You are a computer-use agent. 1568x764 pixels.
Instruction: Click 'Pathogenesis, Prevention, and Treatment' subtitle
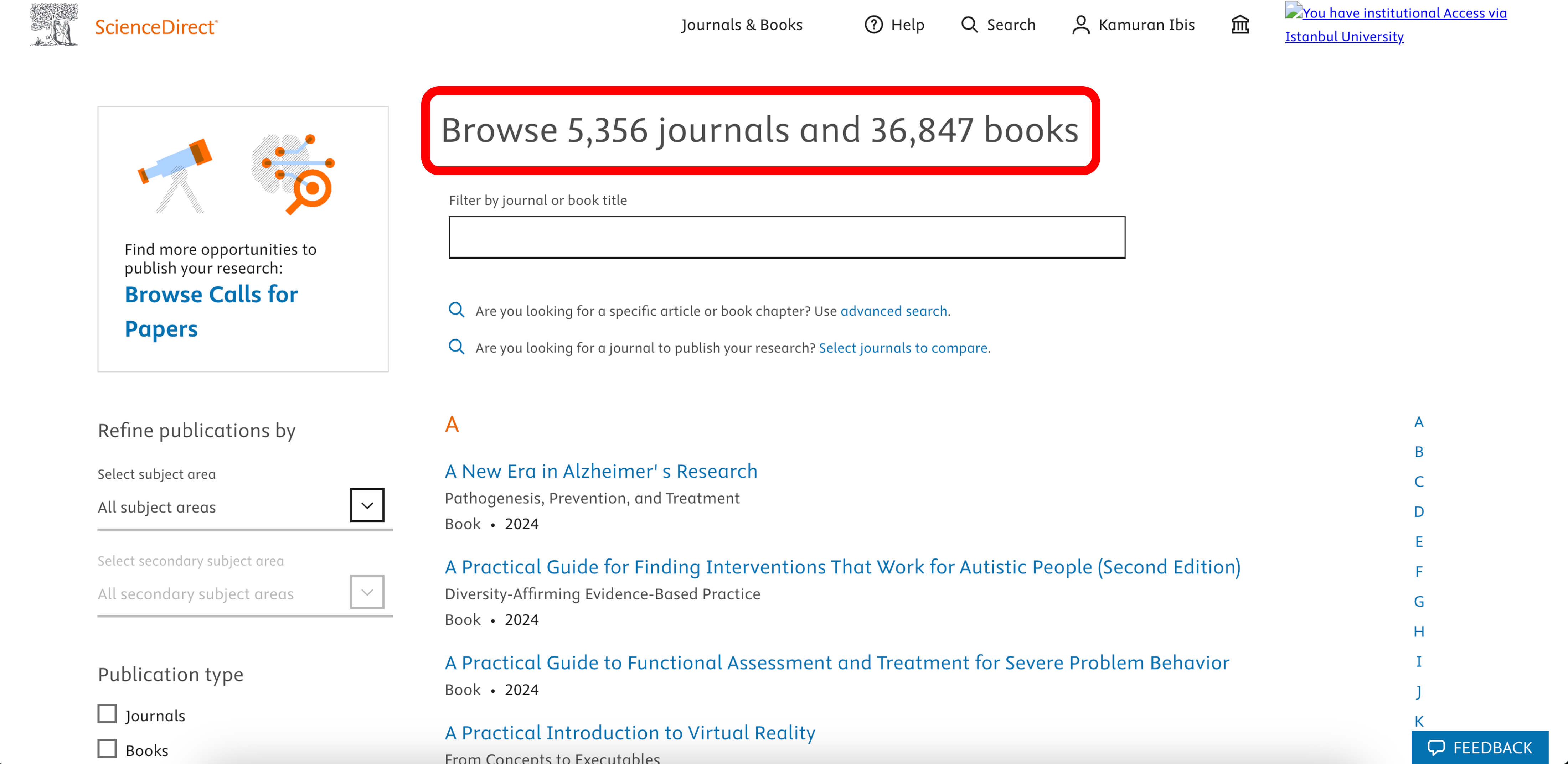pyautogui.click(x=592, y=498)
